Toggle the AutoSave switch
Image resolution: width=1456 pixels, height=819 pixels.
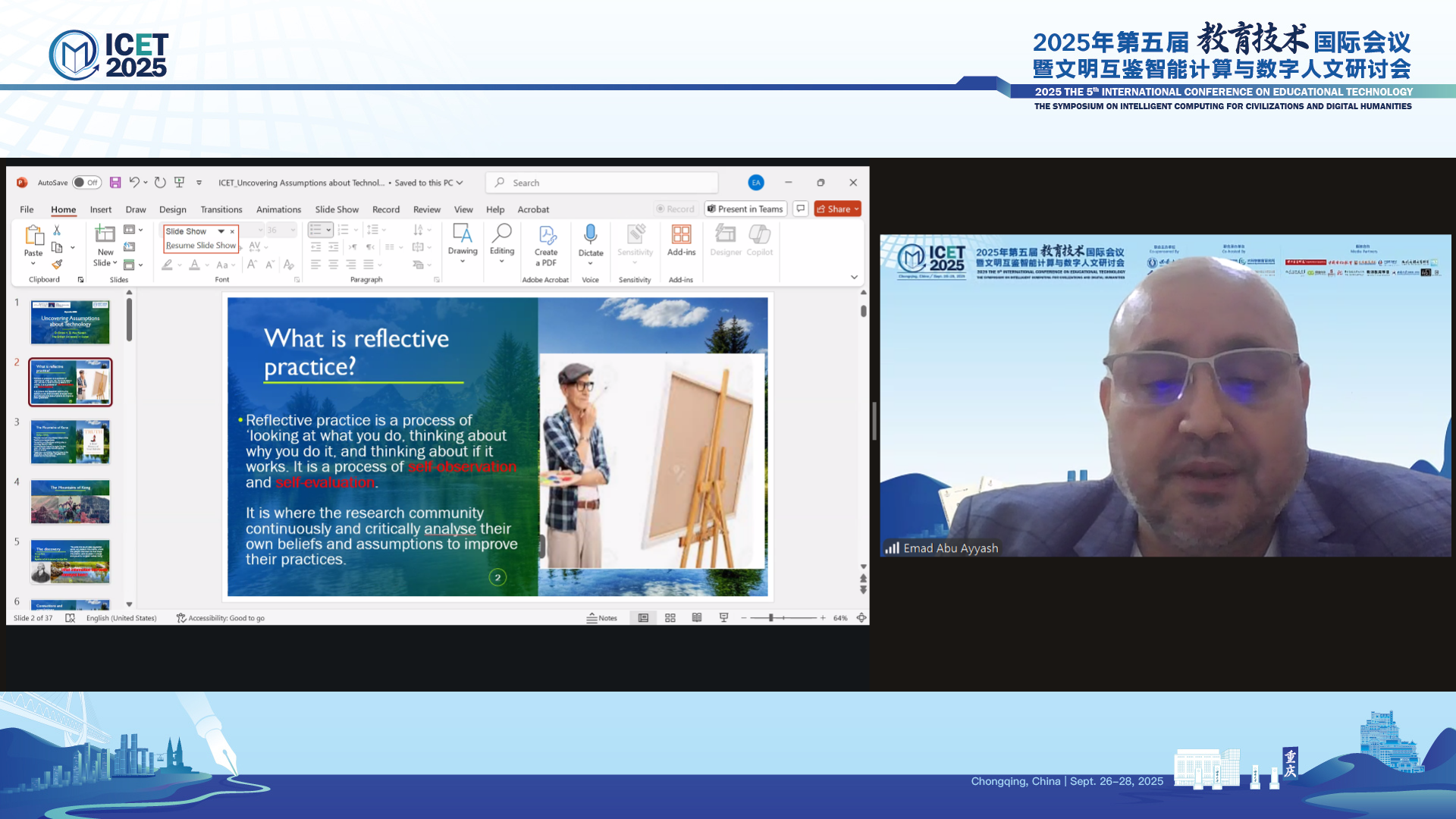tap(86, 183)
